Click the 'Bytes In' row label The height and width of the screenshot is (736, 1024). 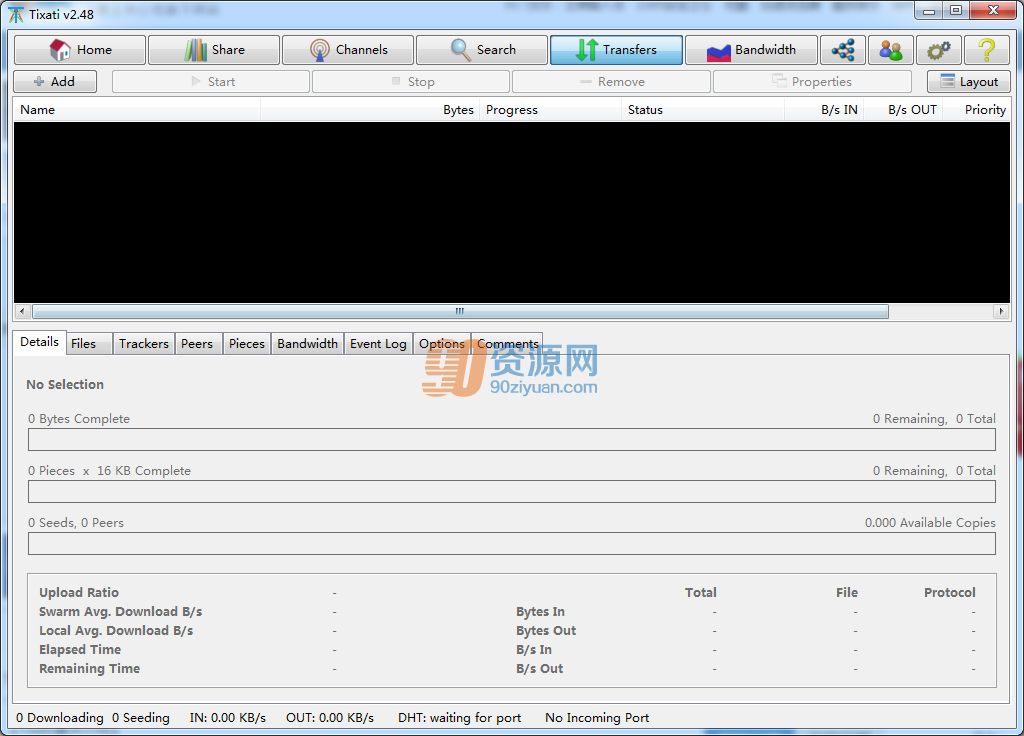click(x=541, y=612)
